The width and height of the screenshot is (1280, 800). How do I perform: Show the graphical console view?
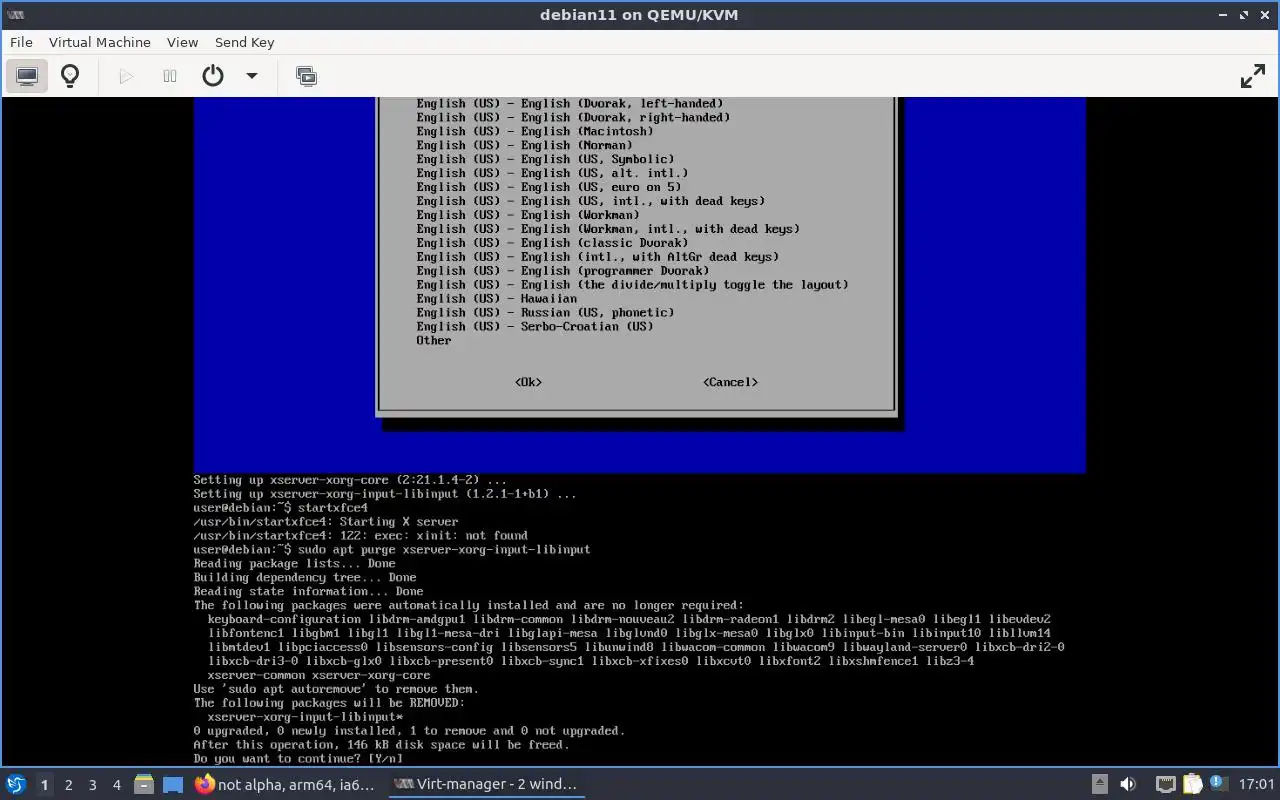pyautogui.click(x=27, y=76)
